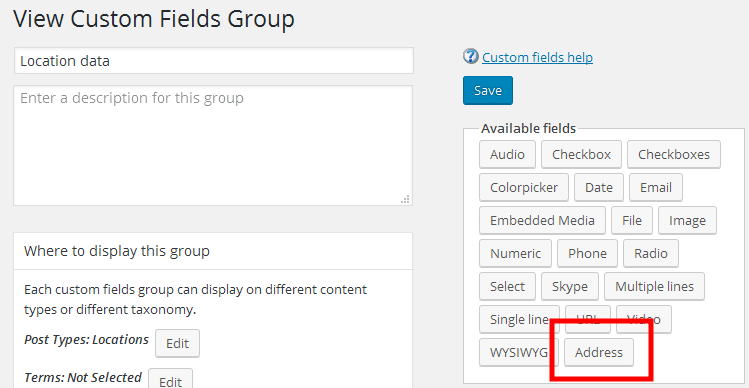
Task: Add a File field
Action: 631,220
